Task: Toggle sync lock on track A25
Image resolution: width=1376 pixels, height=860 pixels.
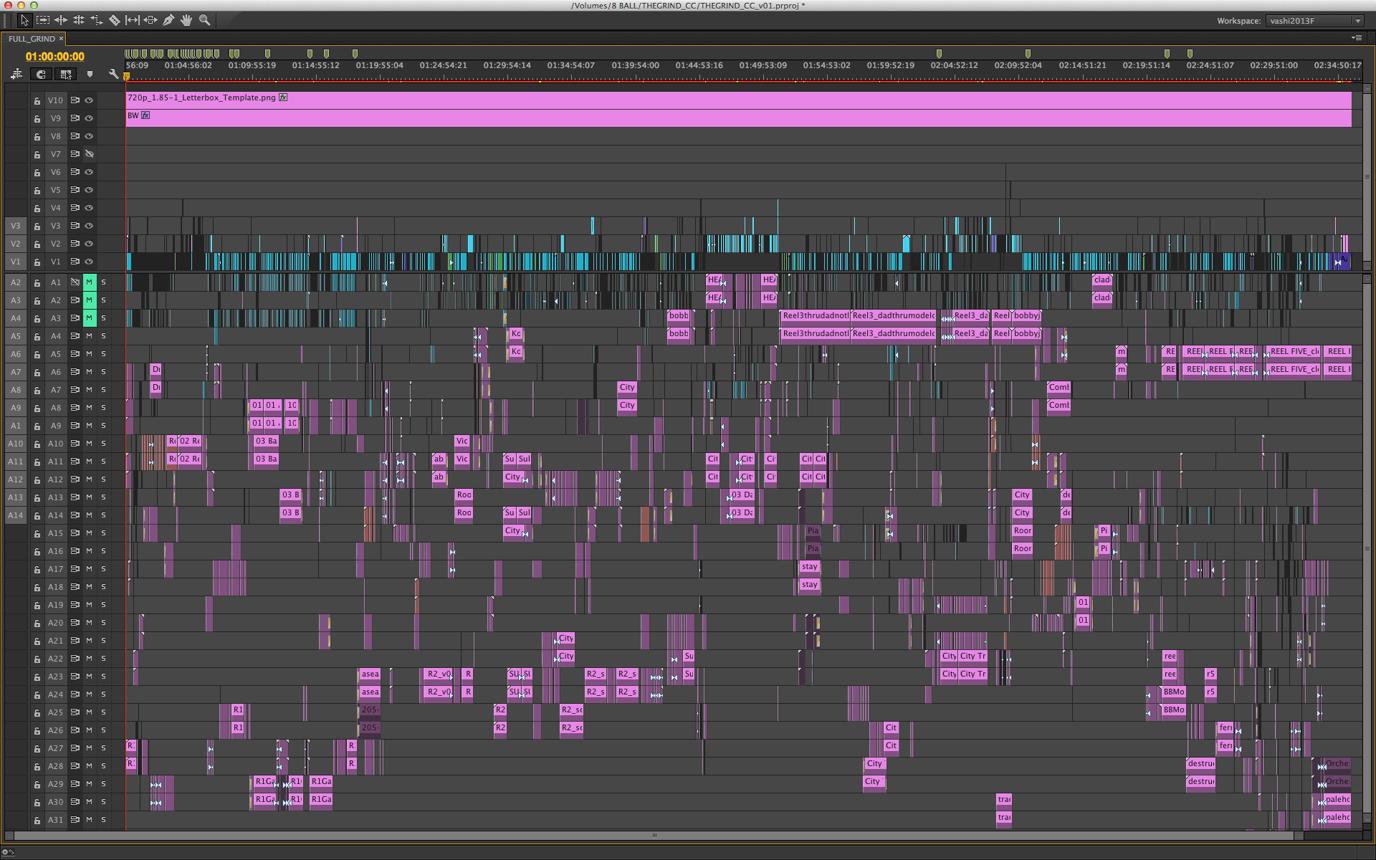Action: [74, 712]
